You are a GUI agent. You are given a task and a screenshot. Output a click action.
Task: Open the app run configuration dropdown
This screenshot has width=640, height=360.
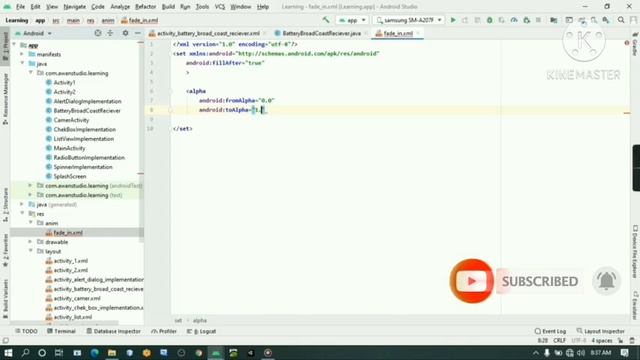pos(352,20)
